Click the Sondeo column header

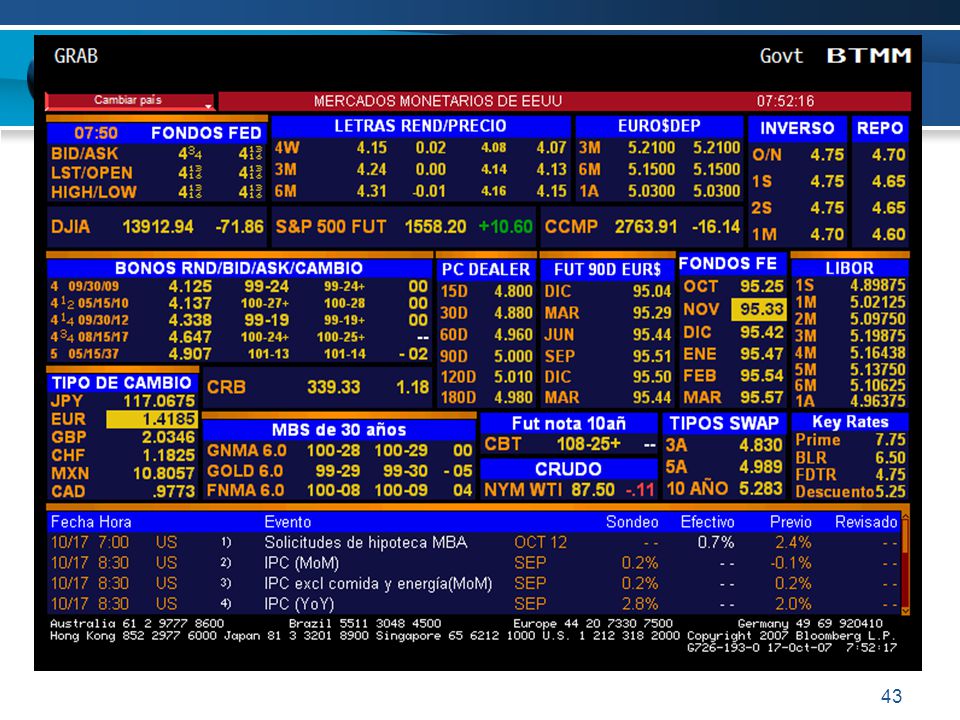(x=632, y=522)
